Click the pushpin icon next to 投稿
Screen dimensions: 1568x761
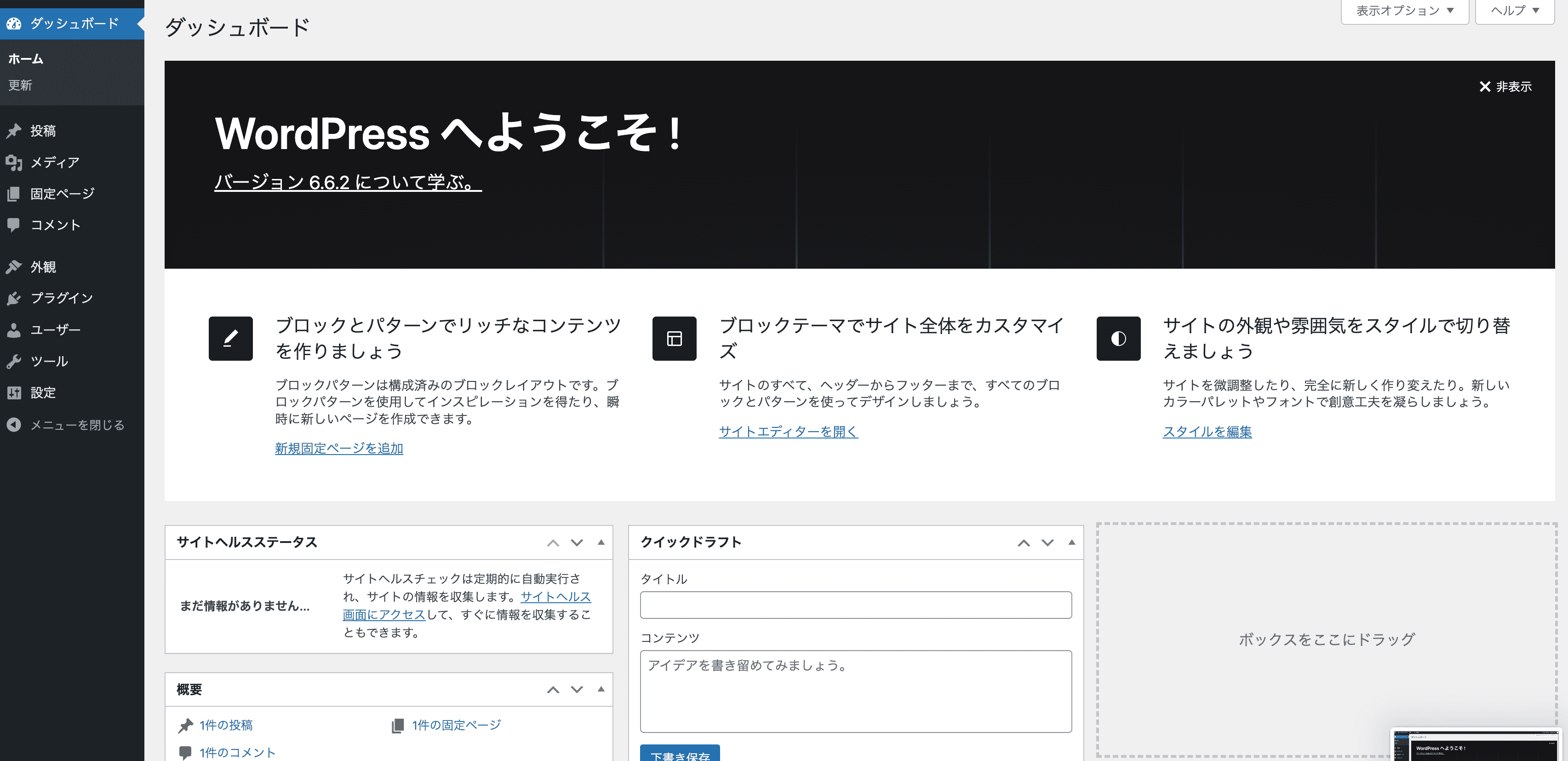coord(14,130)
